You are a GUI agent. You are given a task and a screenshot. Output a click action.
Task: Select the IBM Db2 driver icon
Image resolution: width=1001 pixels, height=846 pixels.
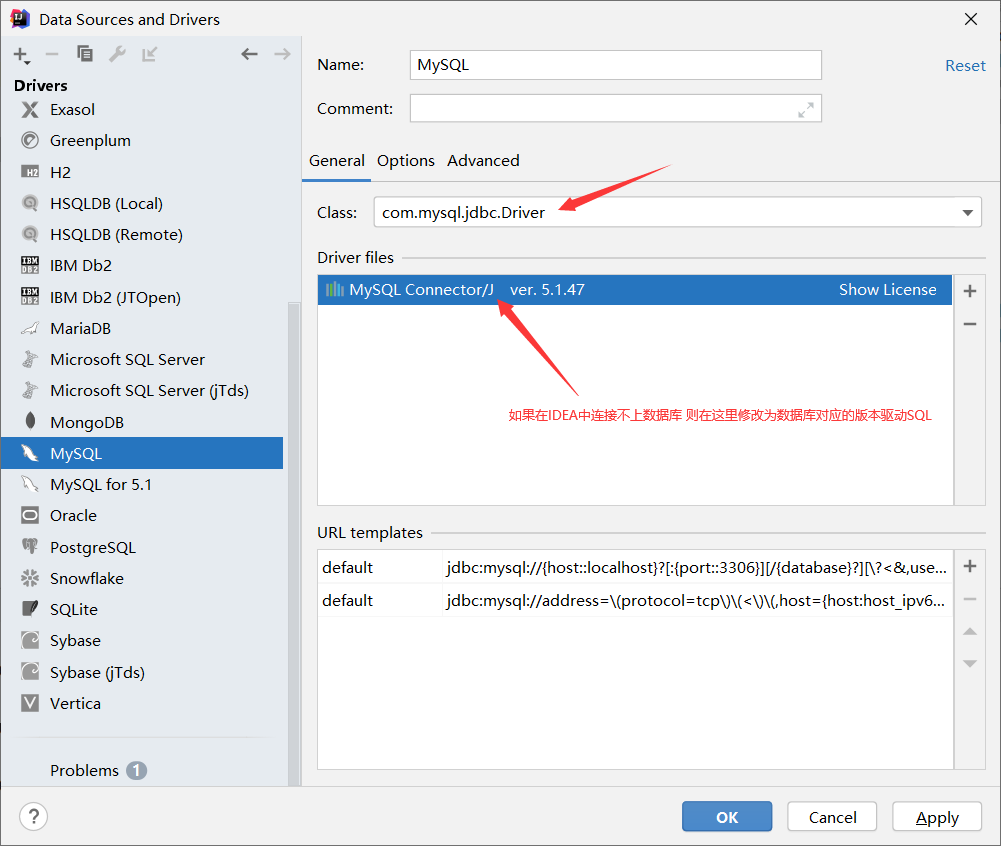coord(30,265)
